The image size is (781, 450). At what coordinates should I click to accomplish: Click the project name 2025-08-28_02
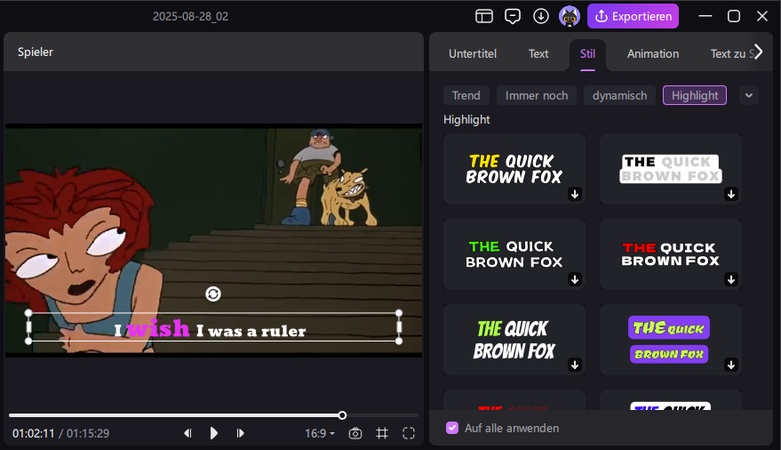tap(190, 16)
